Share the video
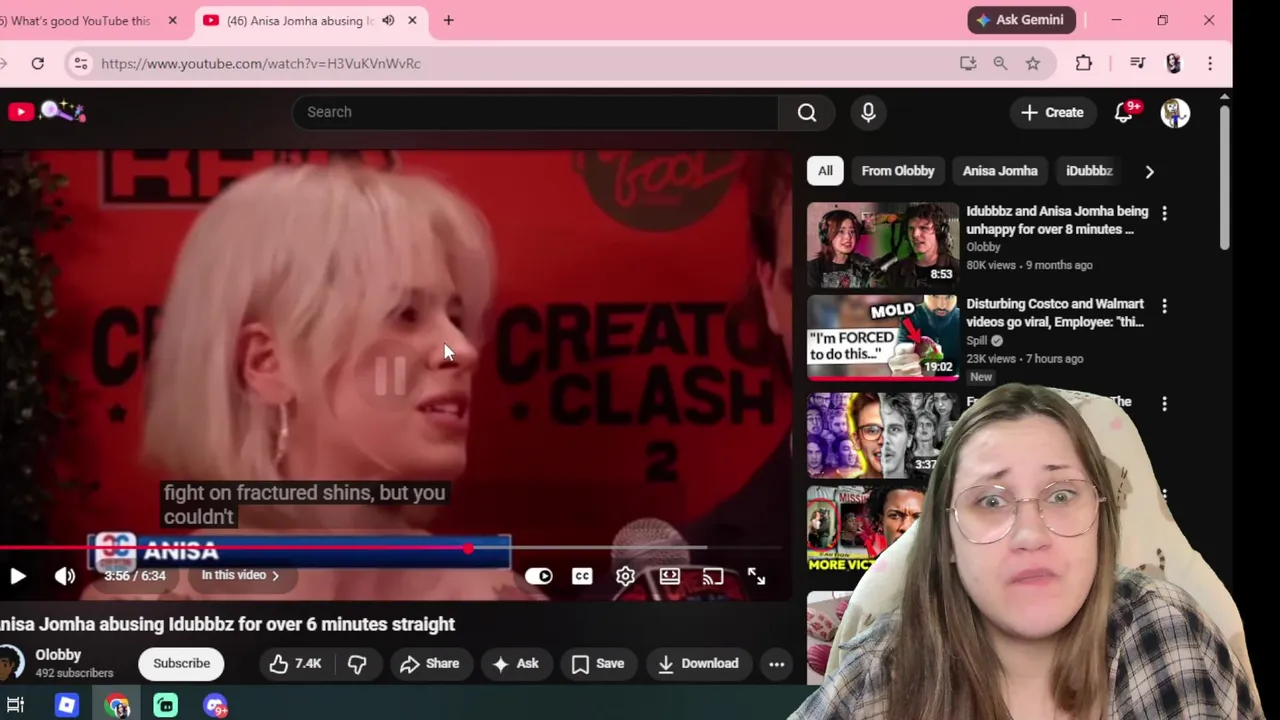The height and width of the screenshot is (720, 1280). [x=429, y=664]
